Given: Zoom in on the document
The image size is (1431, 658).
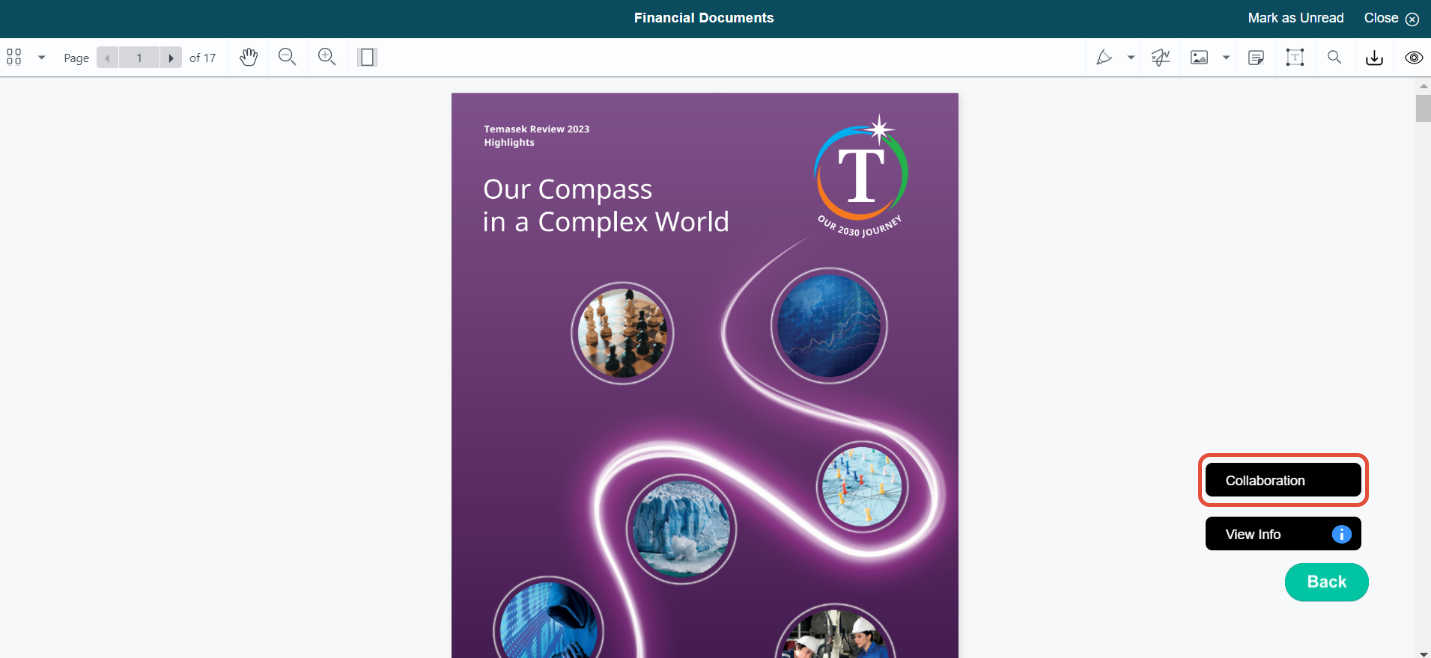Looking at the screenshot, I should coord(326,57).
